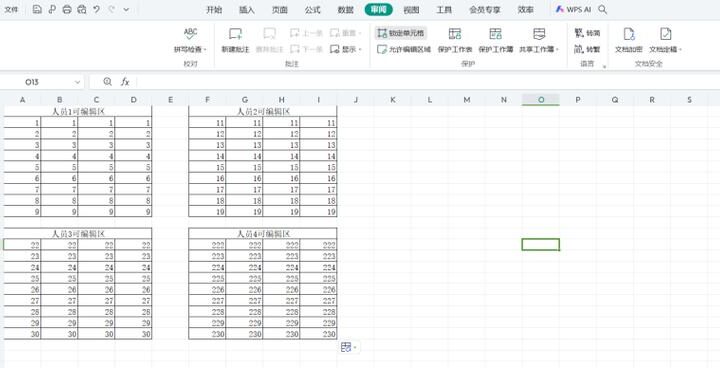This screenshot has width=720, height=368.
Task: Click 转繁 convert to traditional Chinese
Action: coord(587,49)
